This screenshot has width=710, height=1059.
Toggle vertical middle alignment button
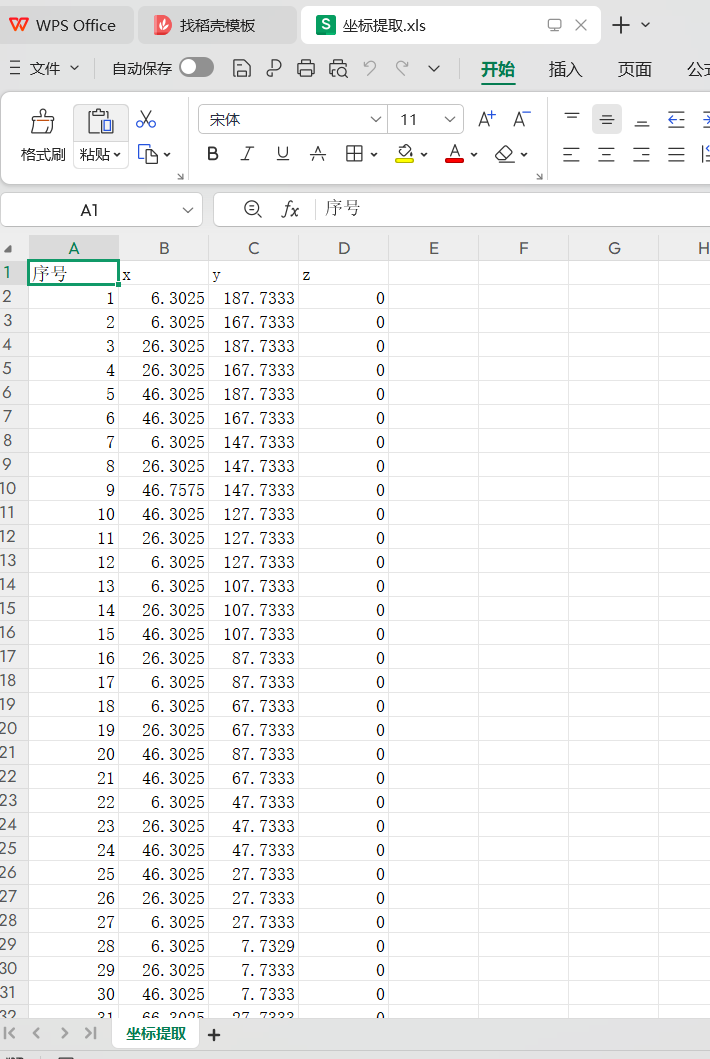tap(606, 119)
